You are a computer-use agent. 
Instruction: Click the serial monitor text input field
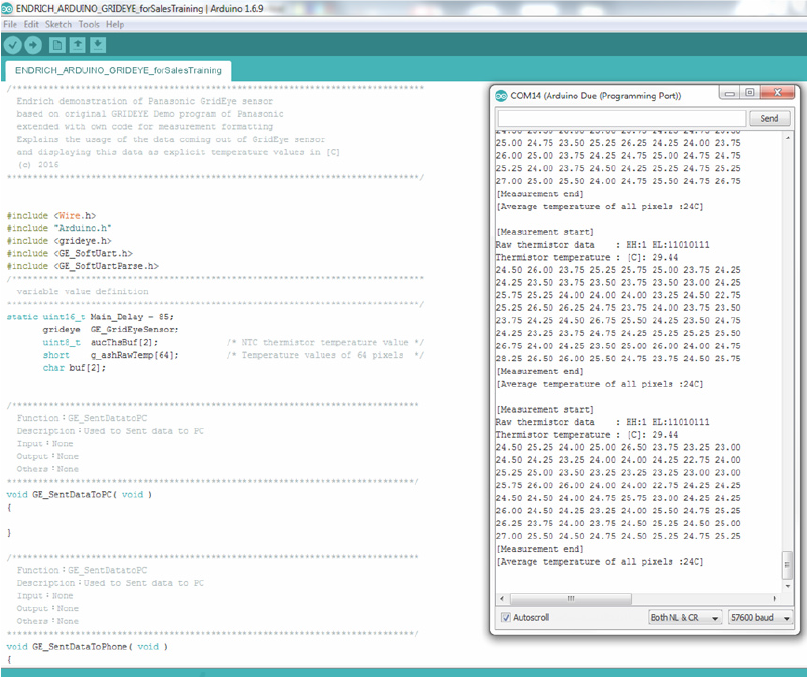click(x=621, y=118)
